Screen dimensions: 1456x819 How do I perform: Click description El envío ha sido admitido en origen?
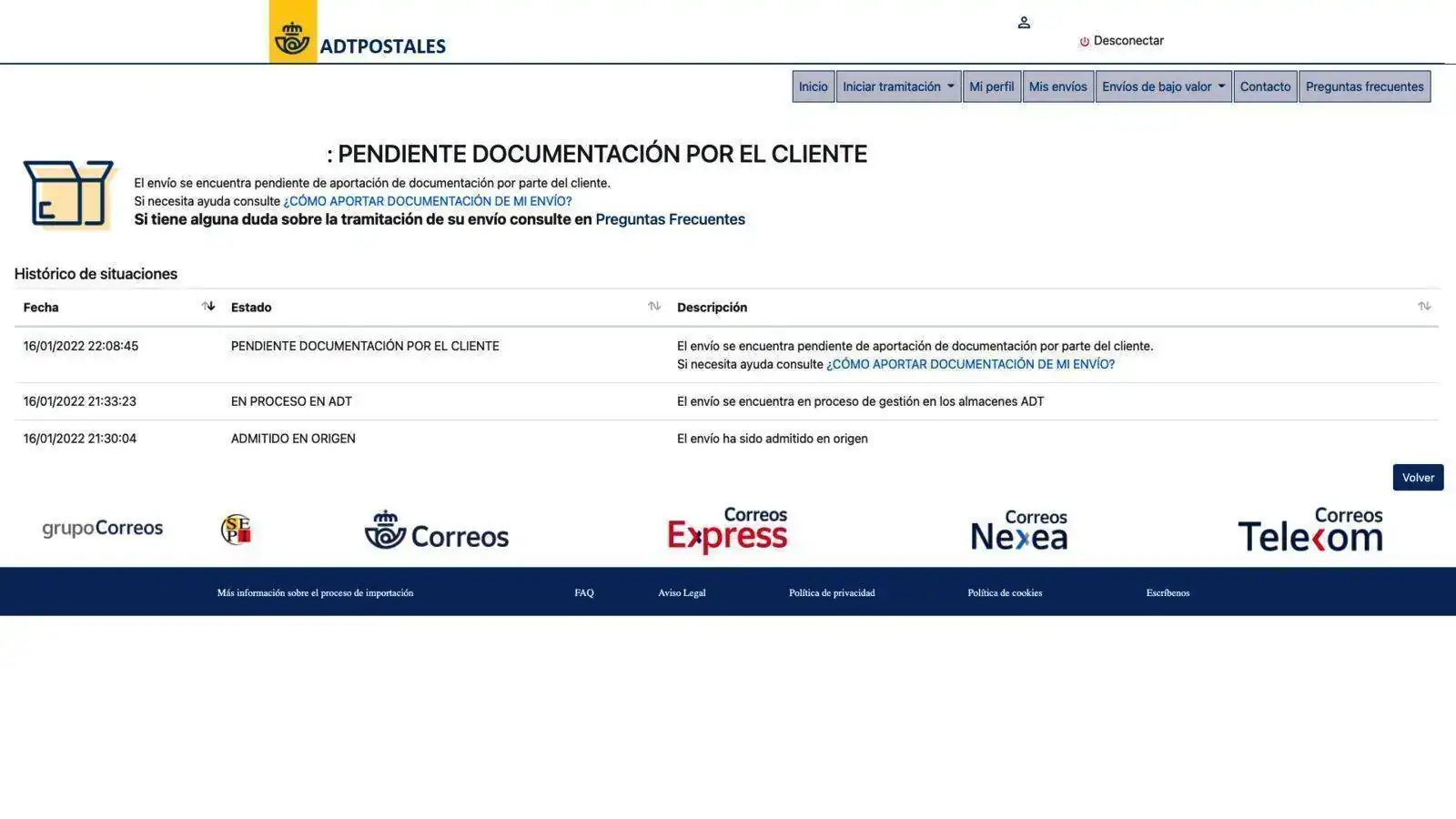773,439
